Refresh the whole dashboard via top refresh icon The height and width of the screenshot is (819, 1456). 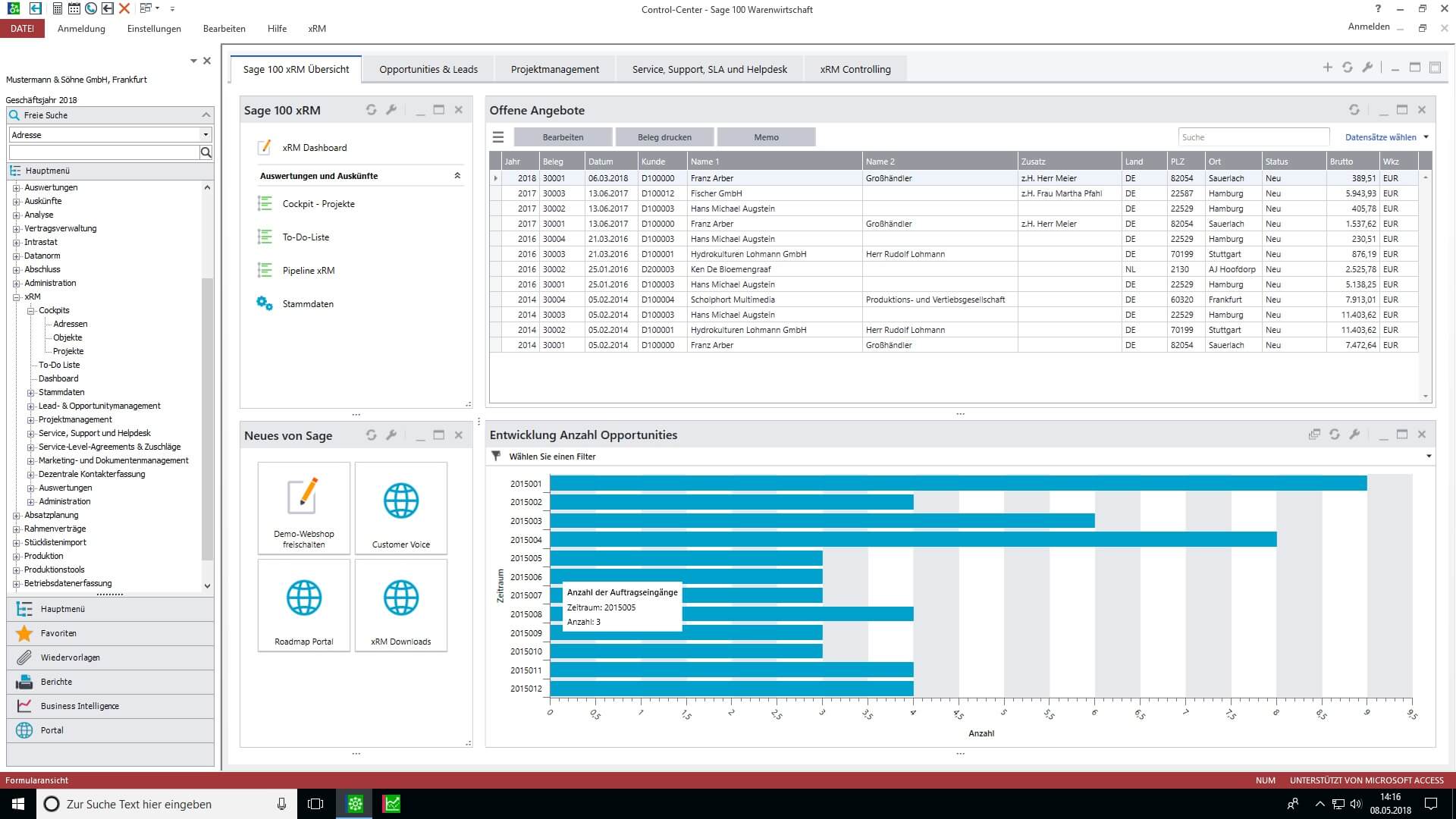click(1348, 67)
